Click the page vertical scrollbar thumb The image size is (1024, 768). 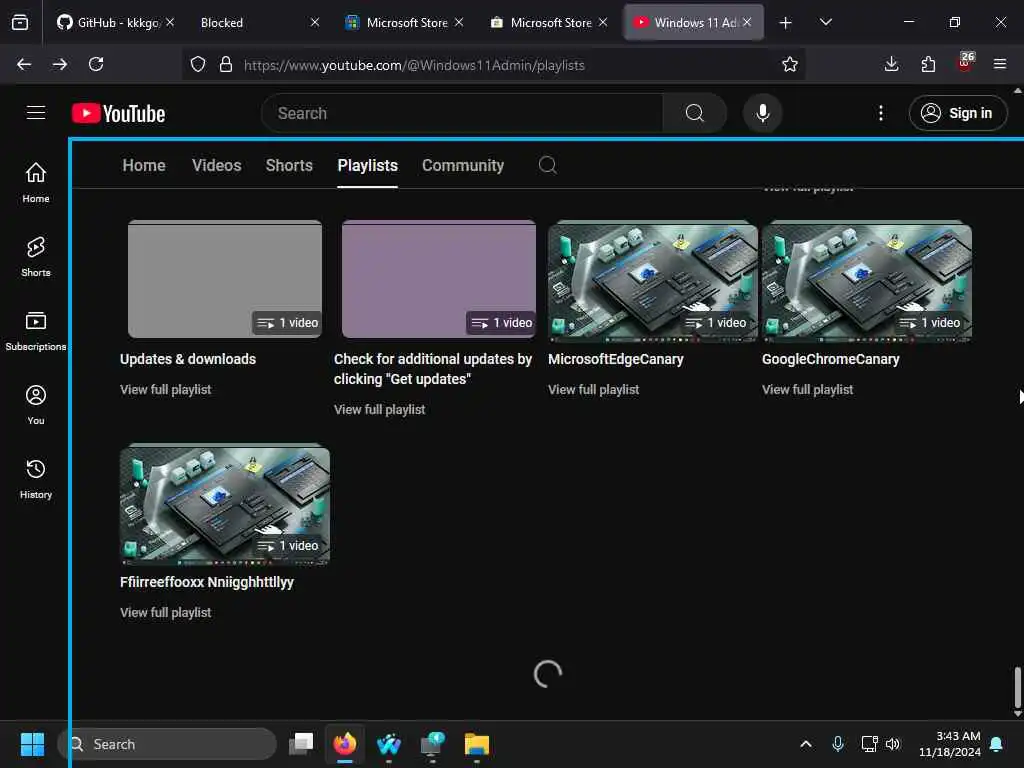tap(1017, 687)
